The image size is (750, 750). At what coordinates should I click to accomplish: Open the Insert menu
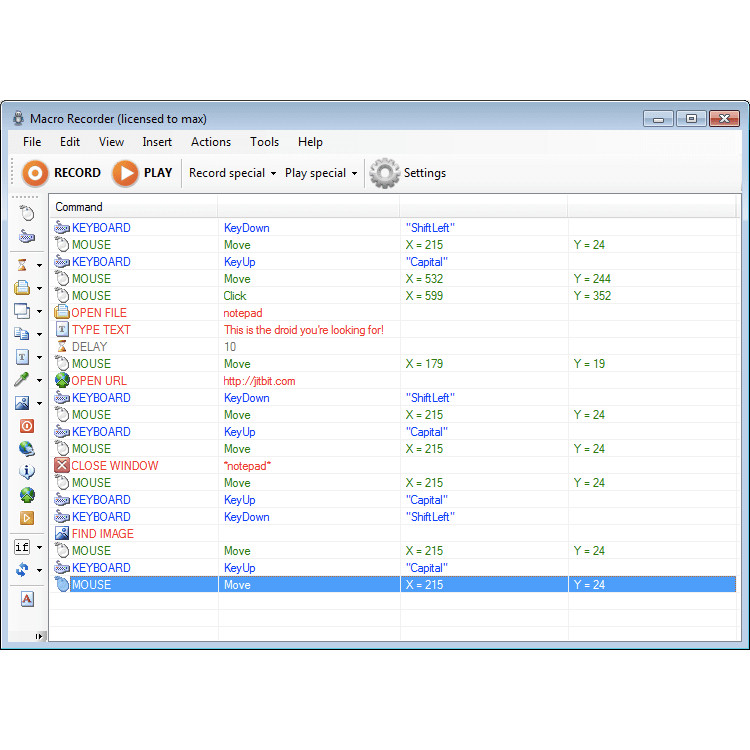157,142
